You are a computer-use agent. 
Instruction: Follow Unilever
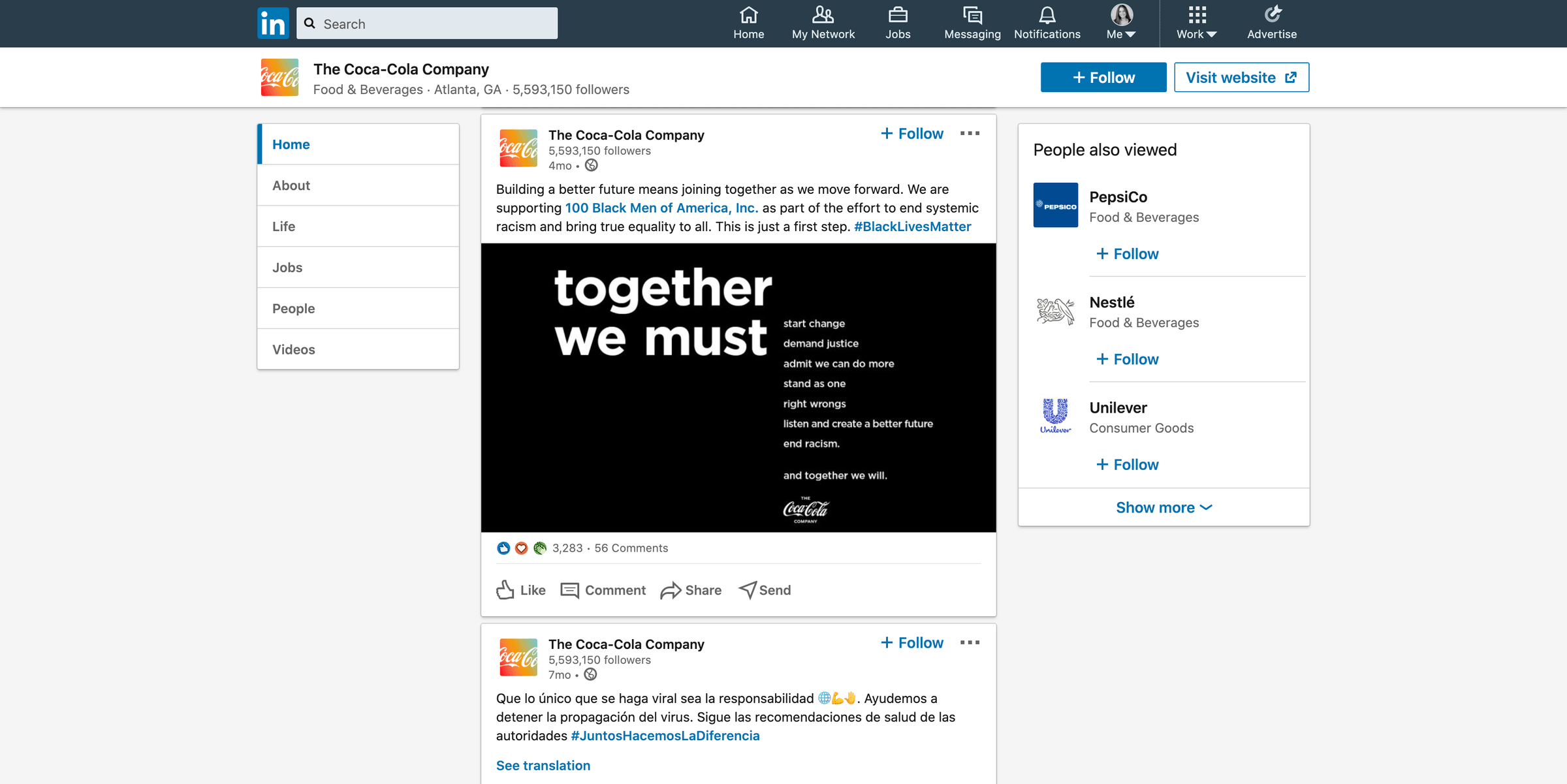pyautogui.click(x=1128, y=465)
